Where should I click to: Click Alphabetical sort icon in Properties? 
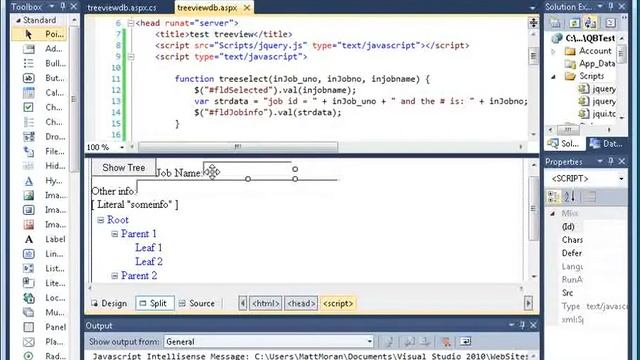(569, 197)
